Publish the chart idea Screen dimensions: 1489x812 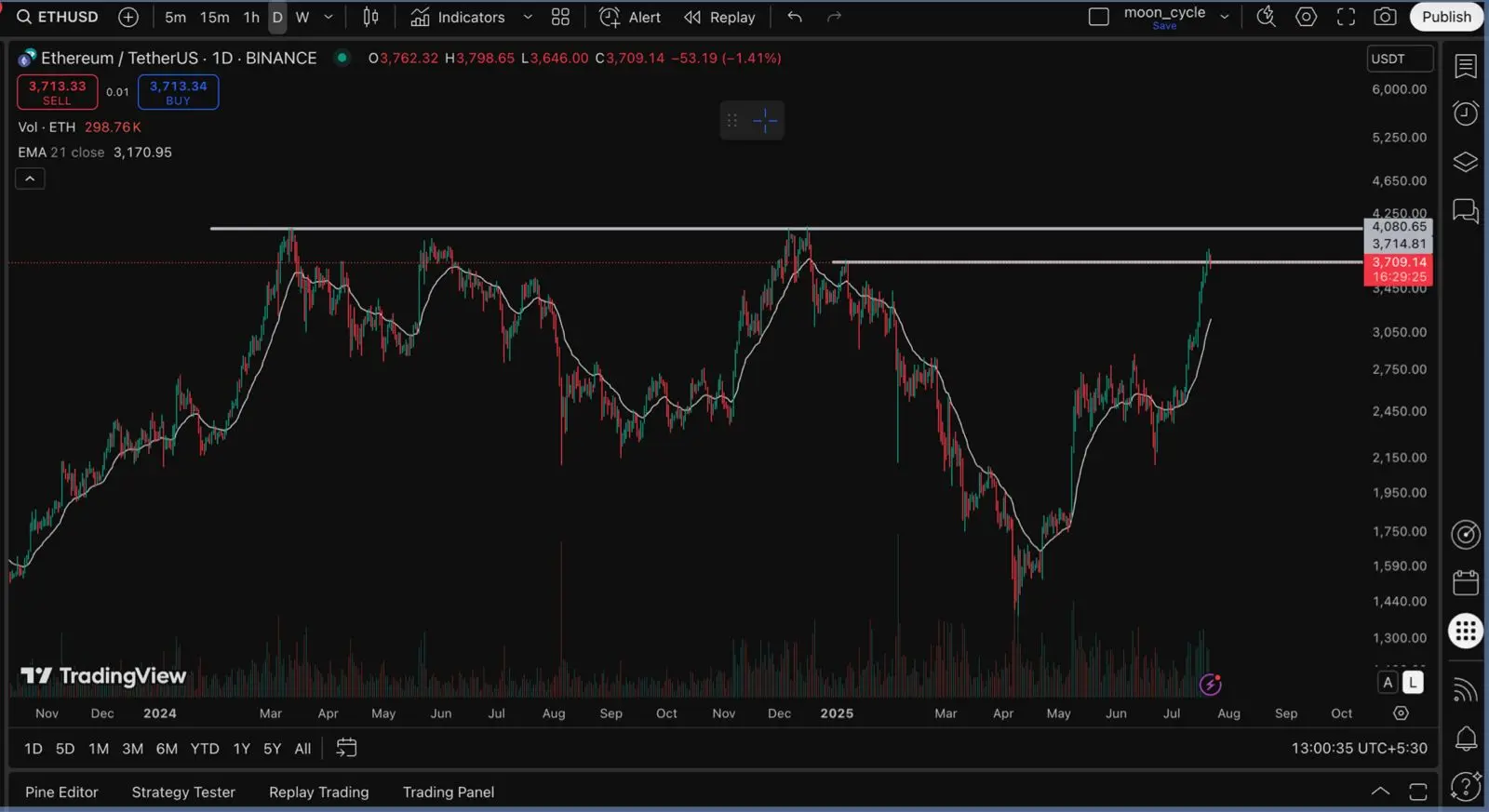tap(1446, 17)
